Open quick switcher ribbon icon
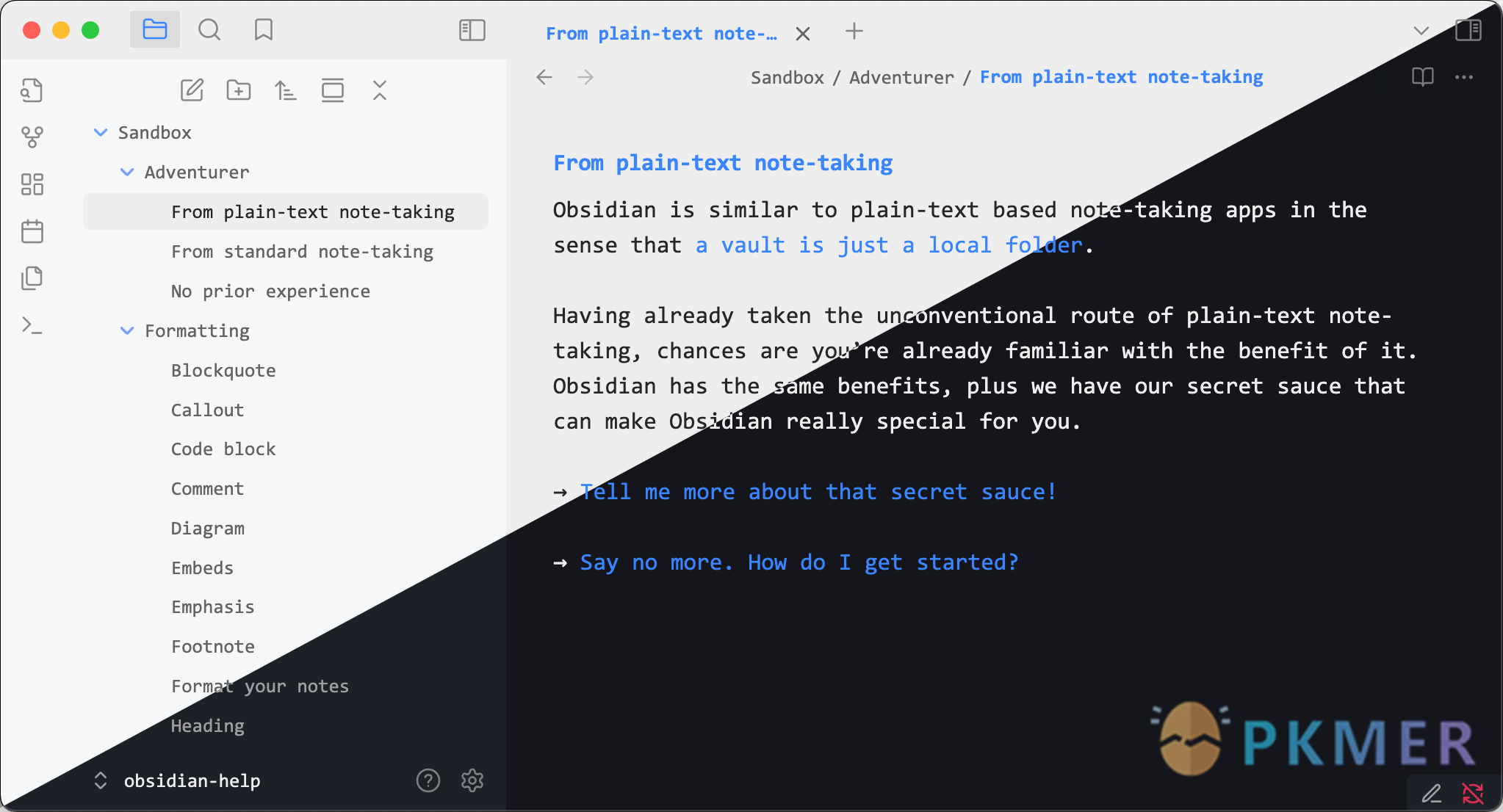 pos(32,90)
